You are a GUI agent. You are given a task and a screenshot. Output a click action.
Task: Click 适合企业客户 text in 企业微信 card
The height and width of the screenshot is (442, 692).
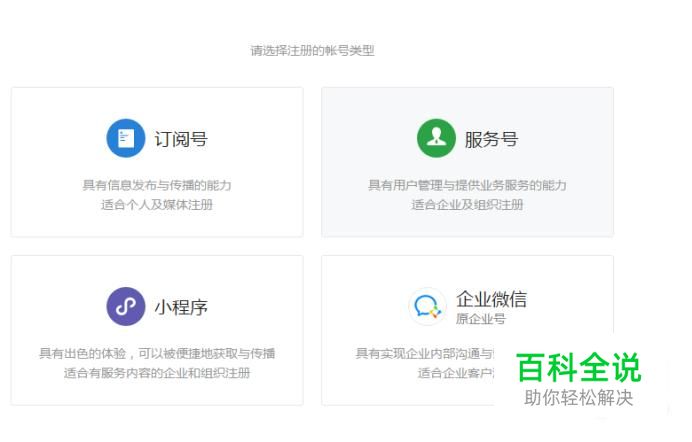(x=456, y=373)
